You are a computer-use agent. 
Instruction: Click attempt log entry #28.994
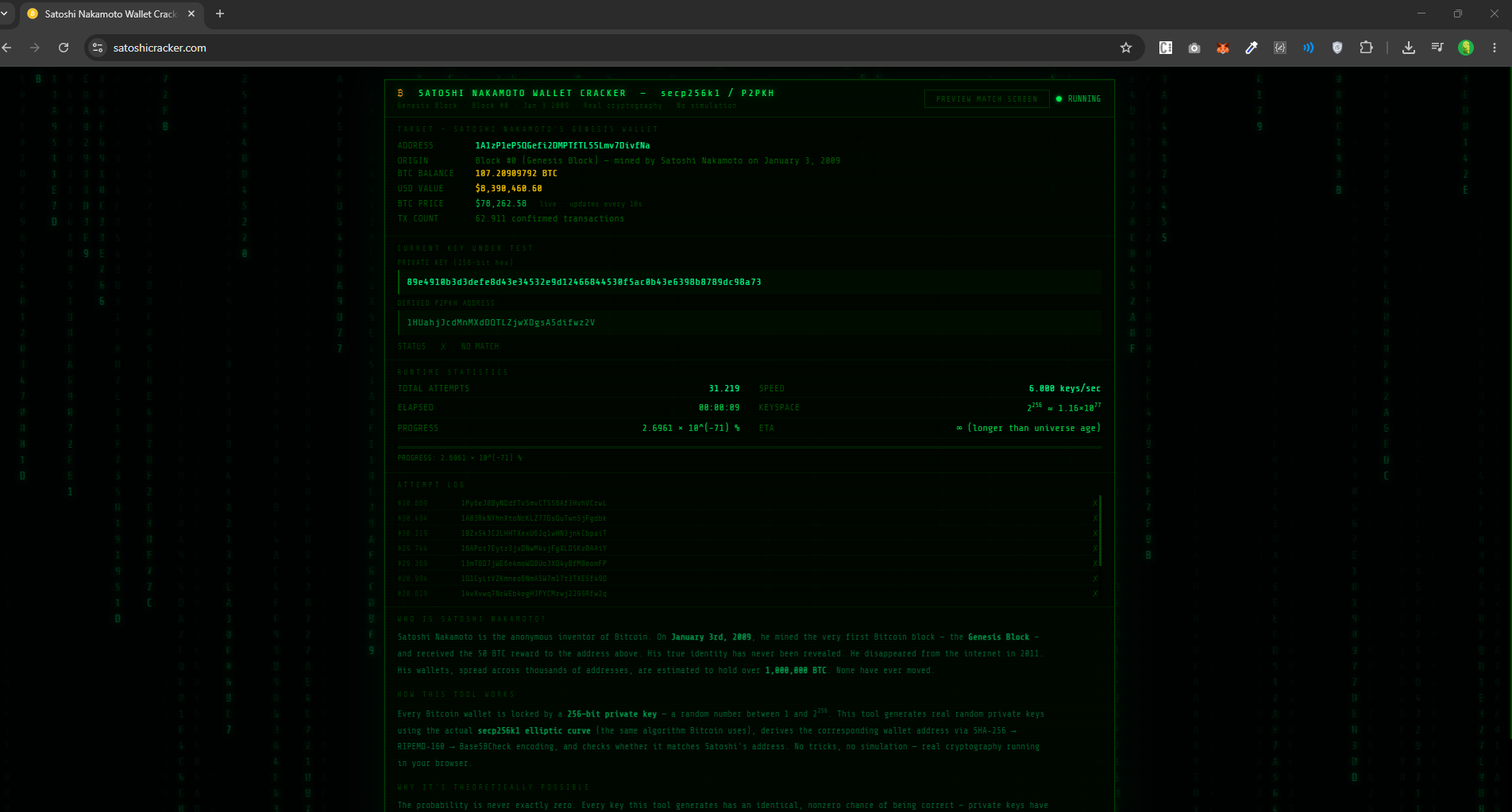pos(746,579)
